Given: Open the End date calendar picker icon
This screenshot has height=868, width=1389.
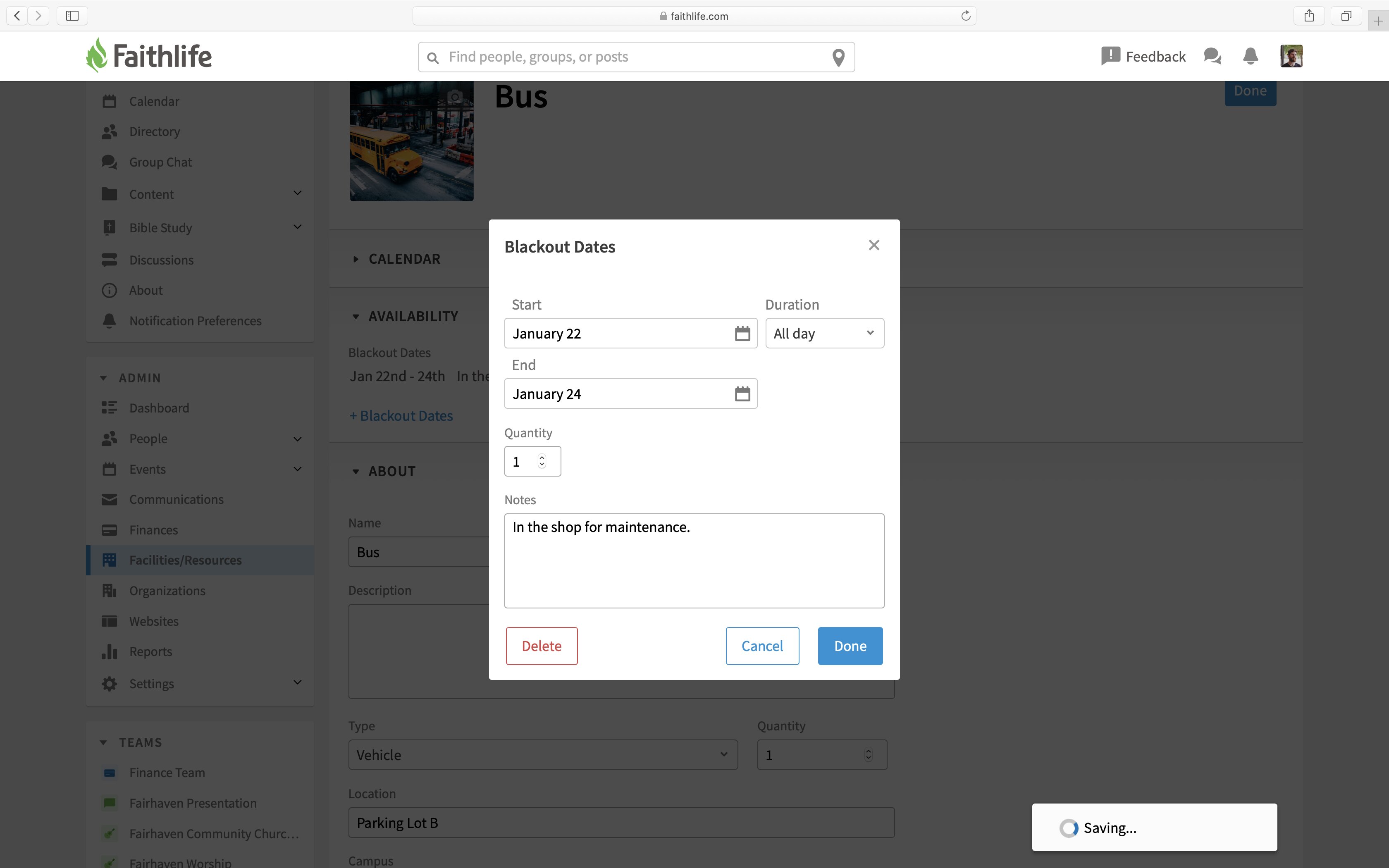Looking at the screenshot, I should (742, 394).
